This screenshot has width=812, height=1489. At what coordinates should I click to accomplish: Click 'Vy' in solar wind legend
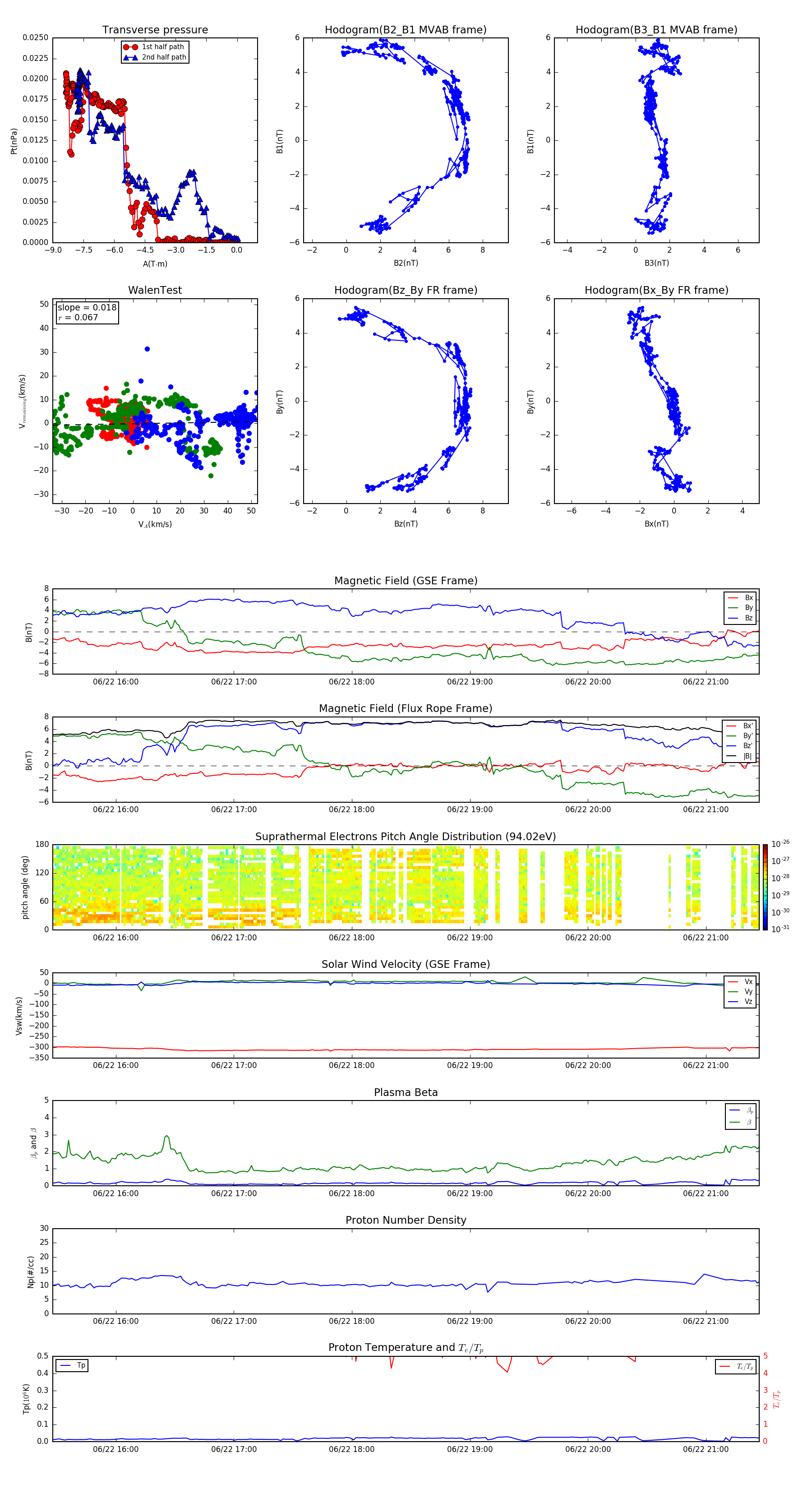(748, 992)
